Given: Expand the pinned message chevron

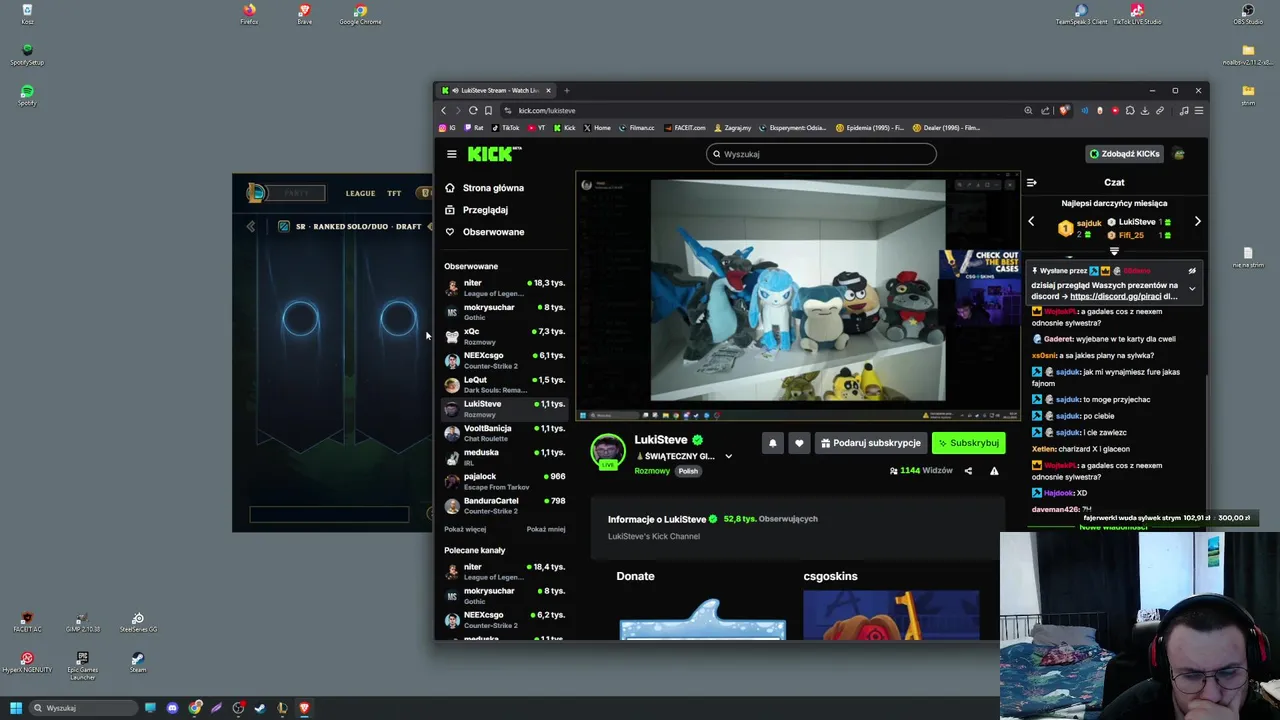Looking at the screenshot, I should [x=1192, y=289].
